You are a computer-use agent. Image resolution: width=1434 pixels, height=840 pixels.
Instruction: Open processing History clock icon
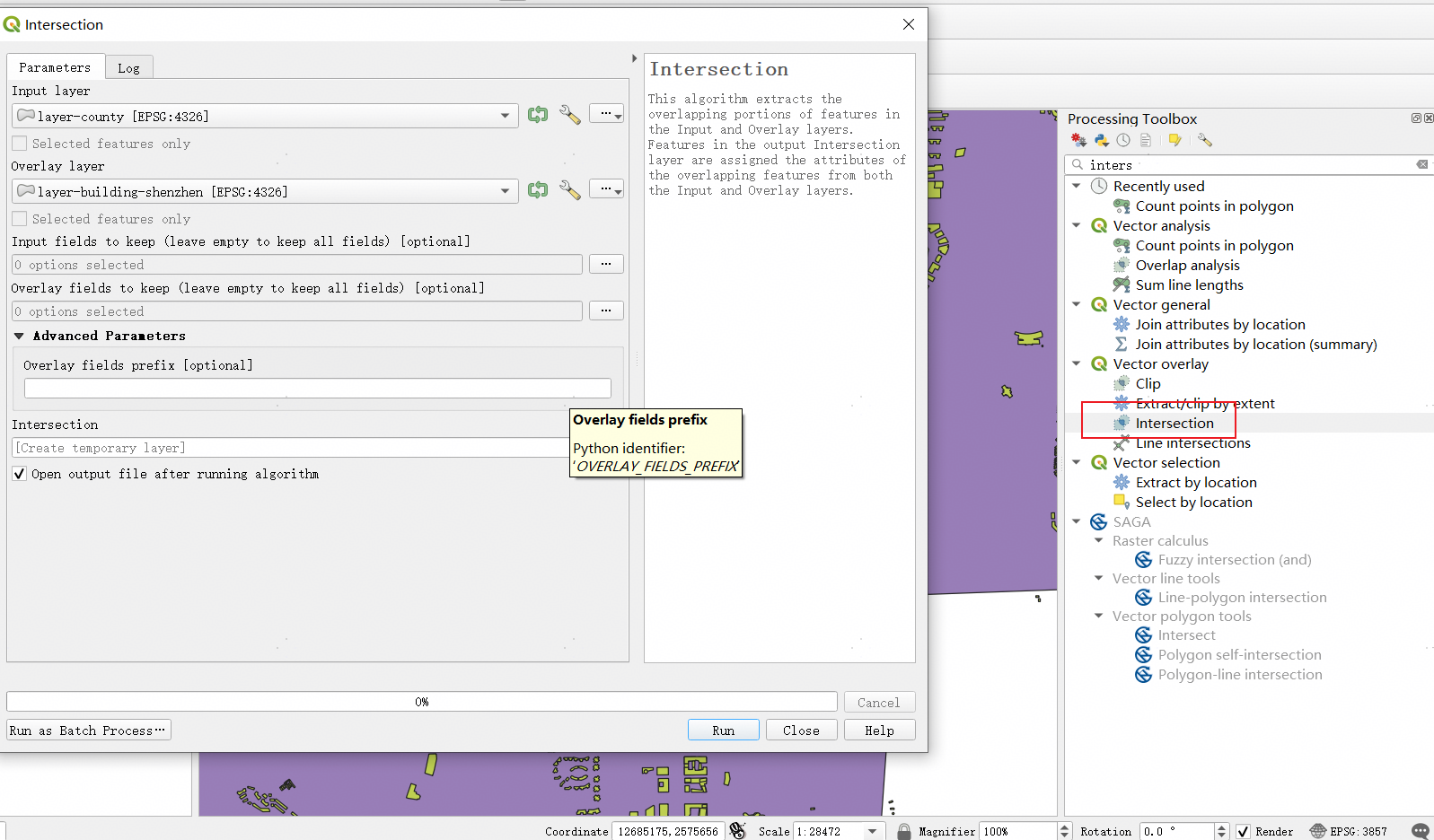click(x=1123, y=140)
